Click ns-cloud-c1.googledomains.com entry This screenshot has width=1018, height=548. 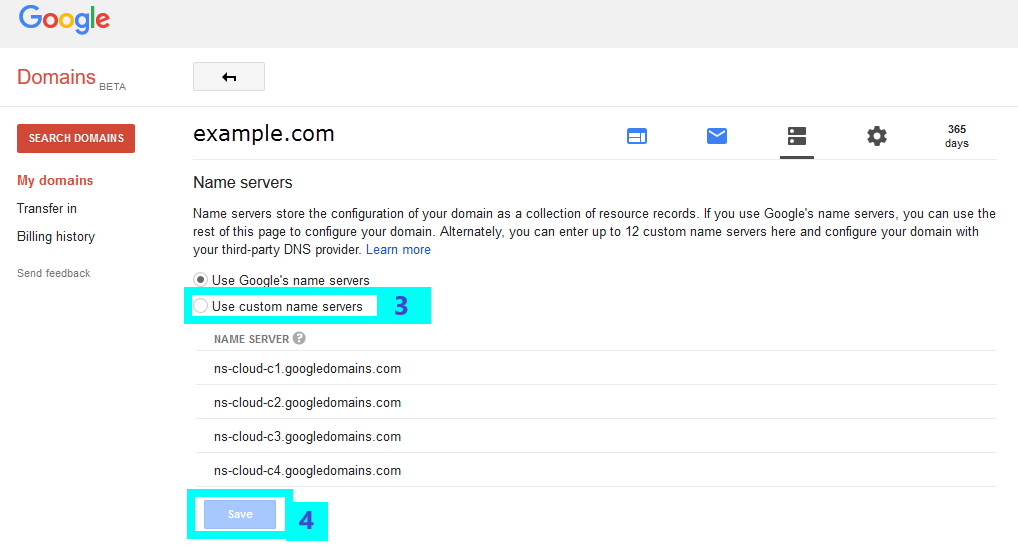click(x=307, y=369)
